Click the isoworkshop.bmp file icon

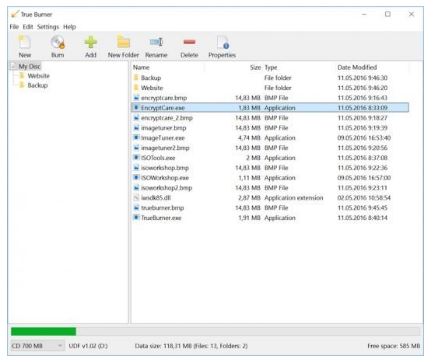point(136,168)
